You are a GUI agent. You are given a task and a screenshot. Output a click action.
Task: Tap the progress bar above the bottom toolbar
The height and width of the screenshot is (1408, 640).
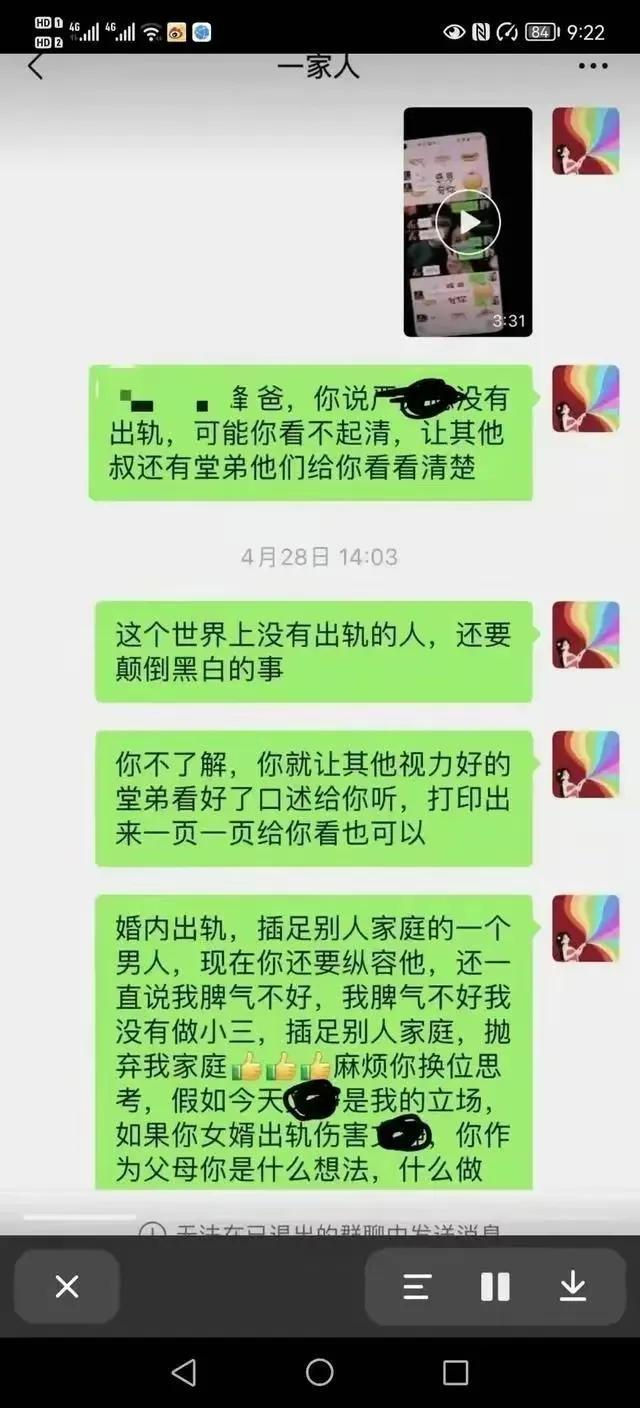[x=80, y=1217]
